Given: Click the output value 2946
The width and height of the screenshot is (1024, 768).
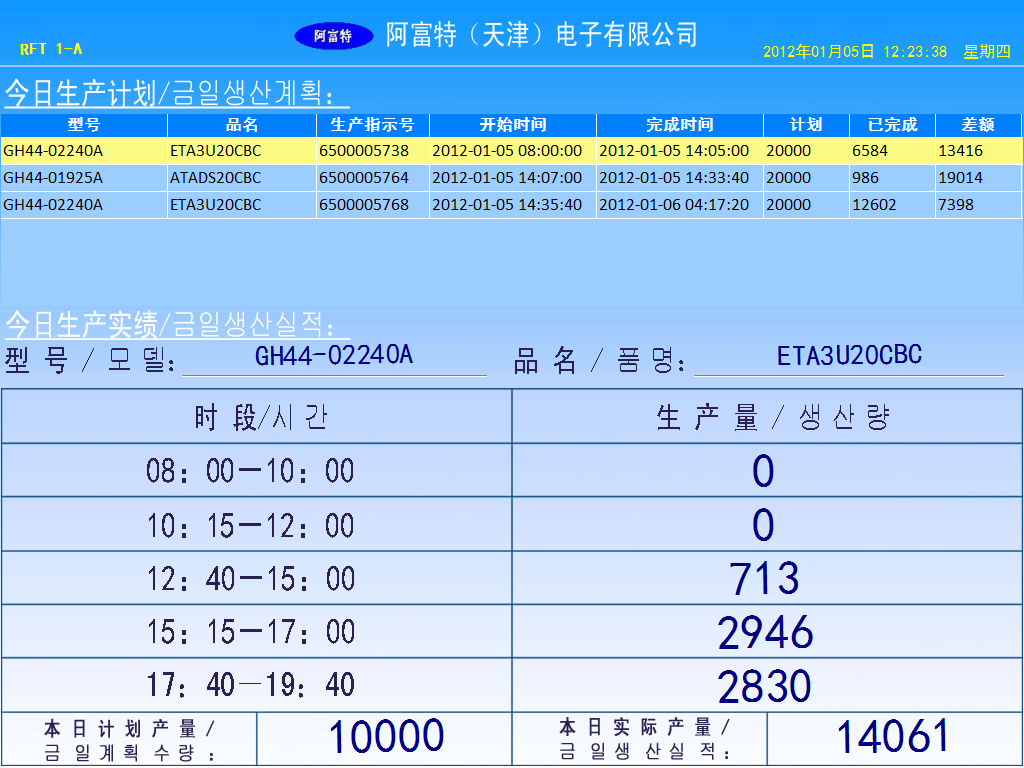Looking at the screenshot, I should point(767,632).
